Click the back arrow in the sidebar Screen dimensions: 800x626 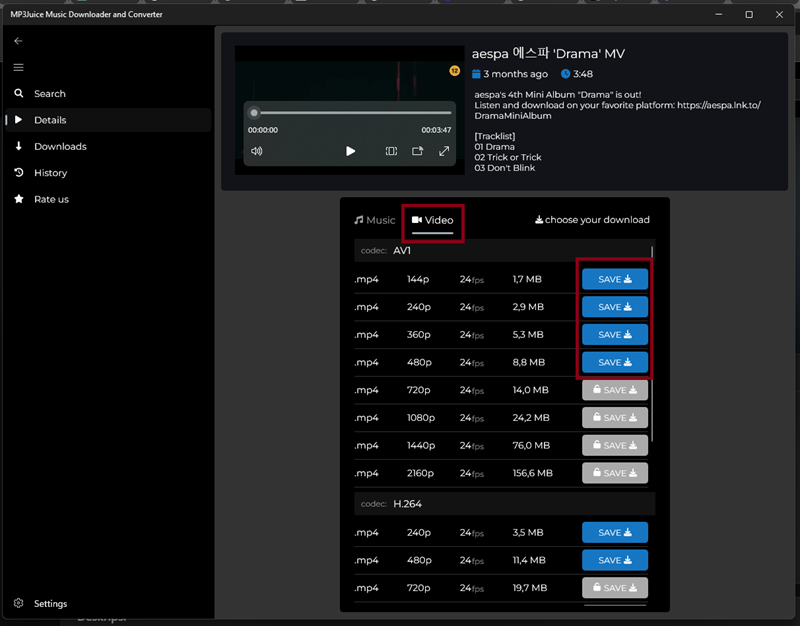18,41
